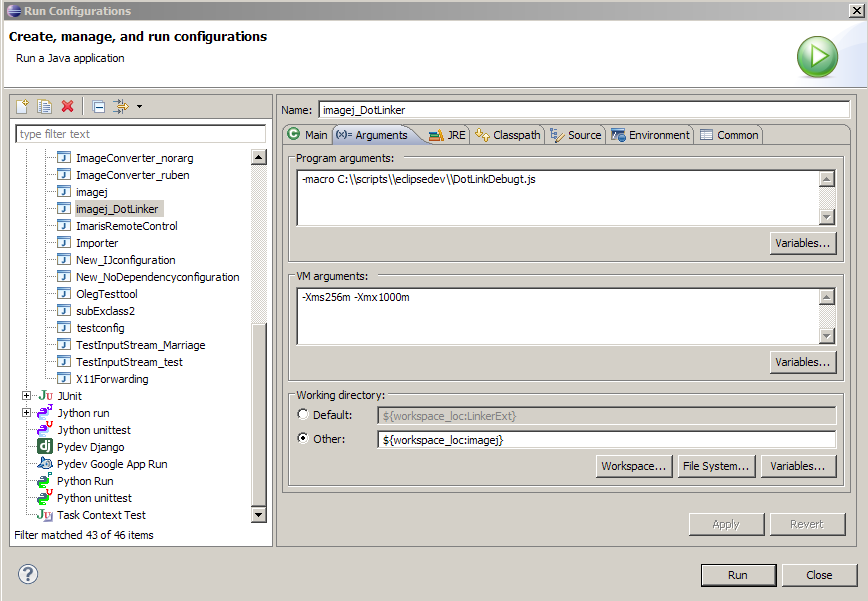Click the Duplicate configuration icon
This screenshot has width=868, height=601.
click(x=45, y=107)
